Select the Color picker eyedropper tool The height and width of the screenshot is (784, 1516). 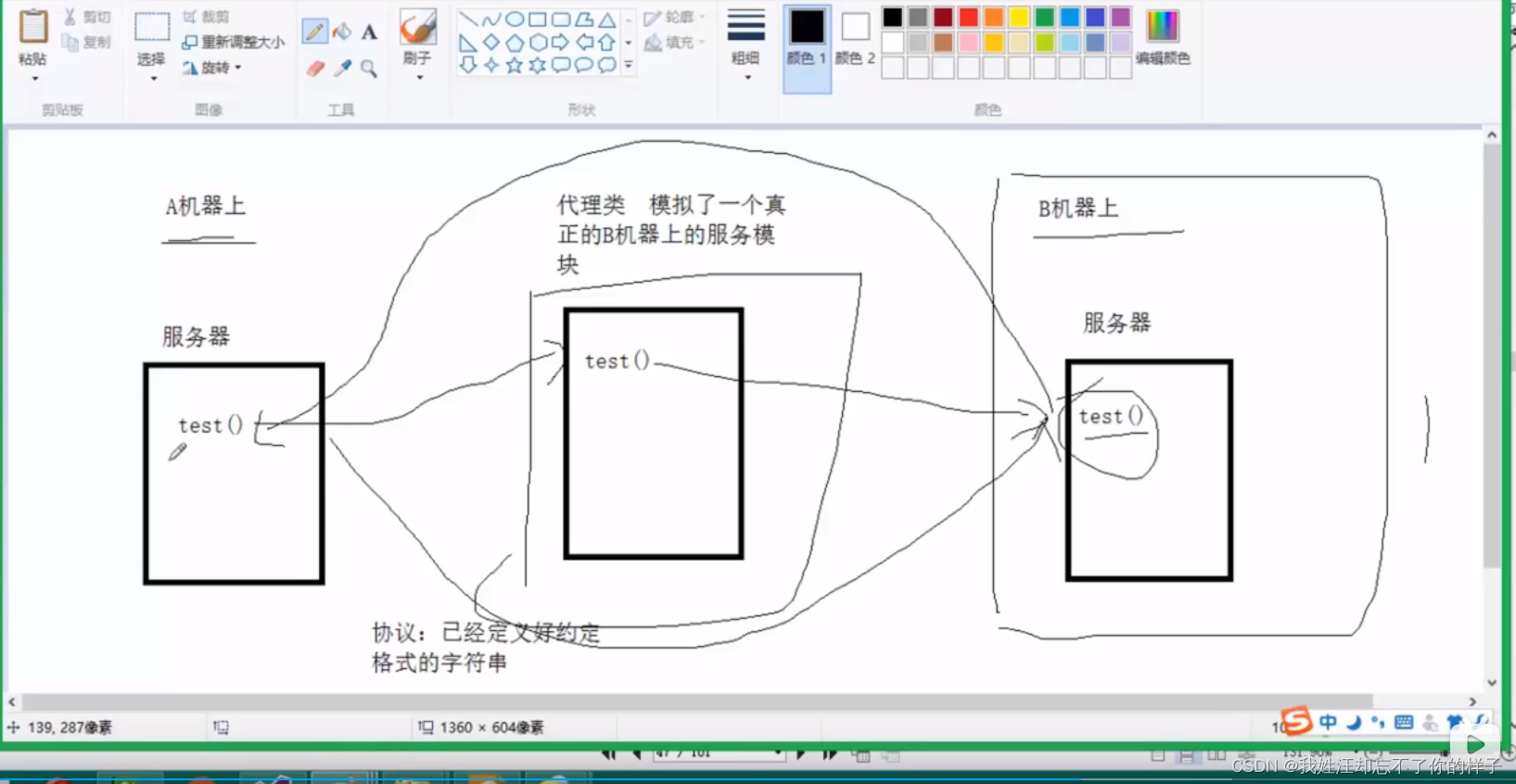342,68
